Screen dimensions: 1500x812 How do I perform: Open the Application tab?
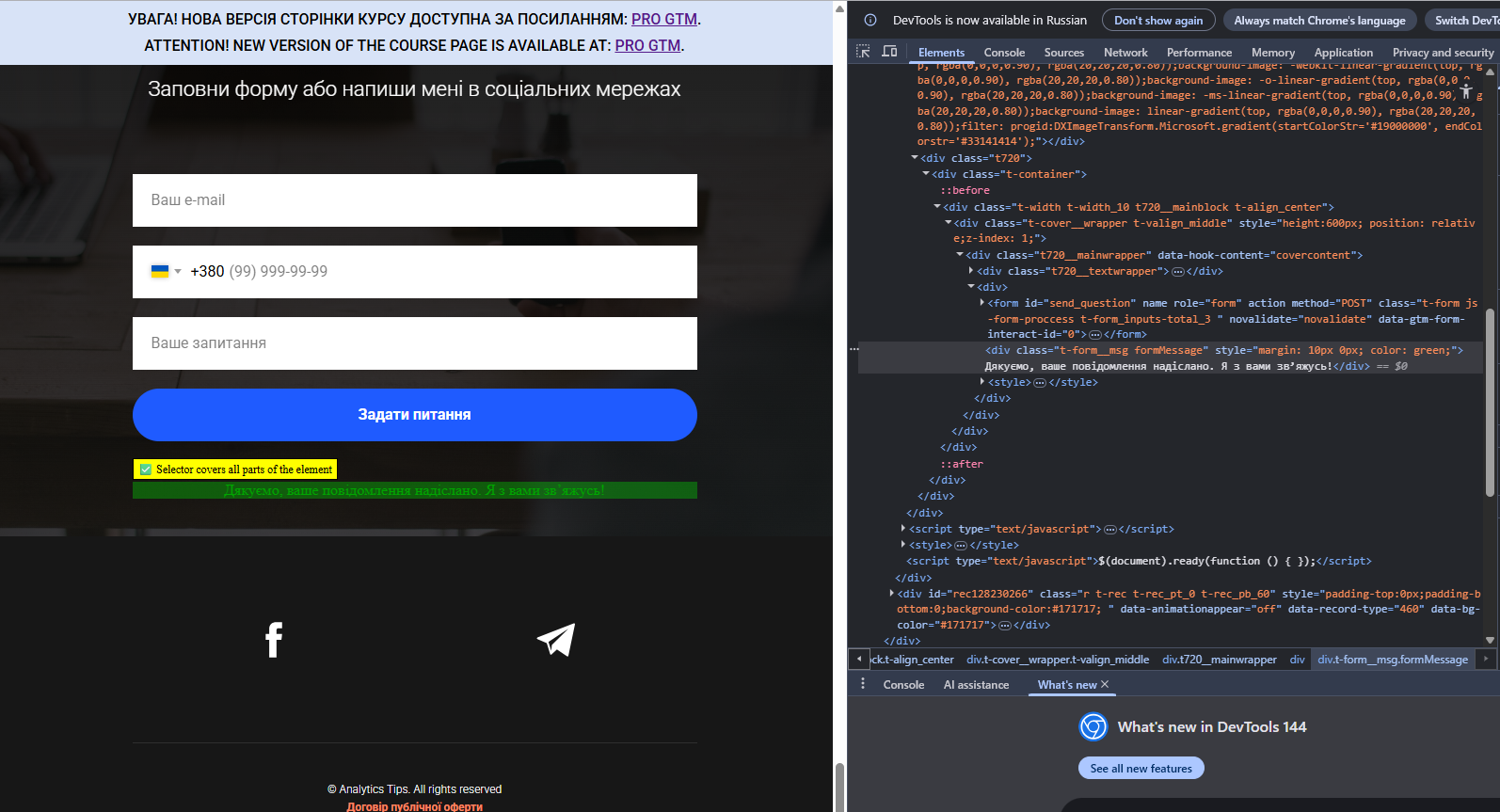click(1343, 53)
